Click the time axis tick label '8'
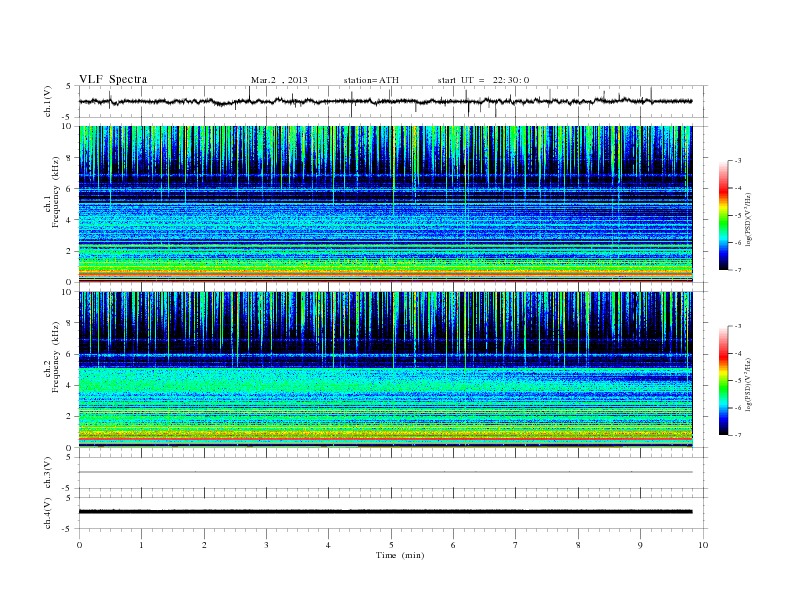The width and height of the screenshot is (792, 612). [x=578, y=545]
